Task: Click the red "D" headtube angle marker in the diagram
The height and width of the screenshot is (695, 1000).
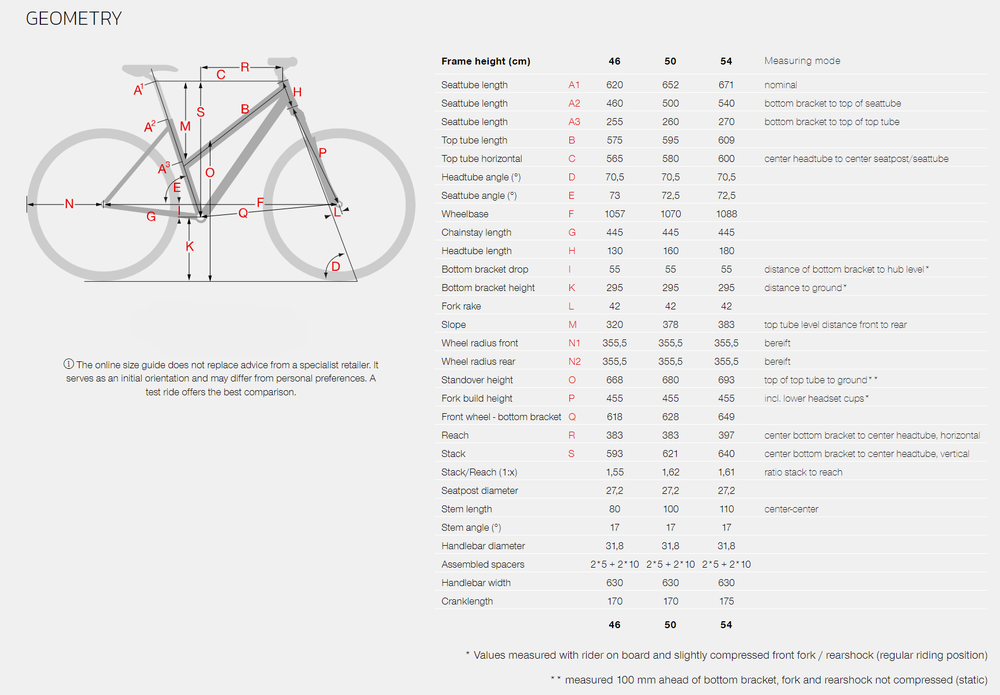Action: pos(336,266)
